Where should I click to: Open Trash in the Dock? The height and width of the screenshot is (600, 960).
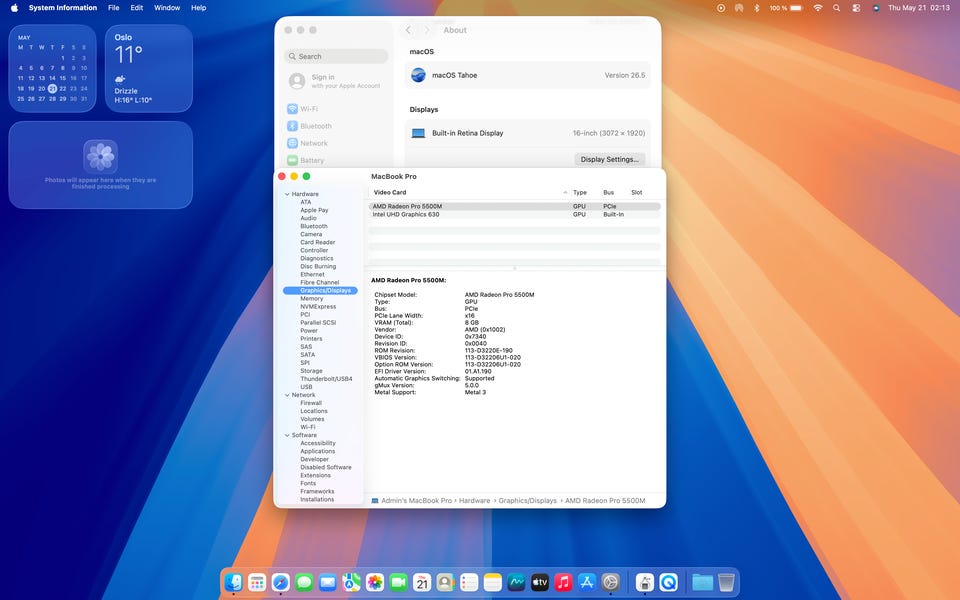(726, 582)
